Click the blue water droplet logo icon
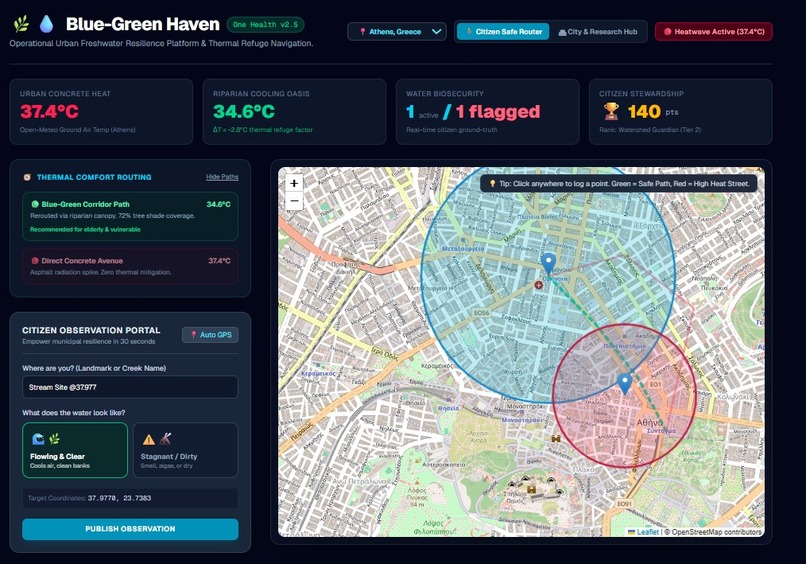 [46, 24]
